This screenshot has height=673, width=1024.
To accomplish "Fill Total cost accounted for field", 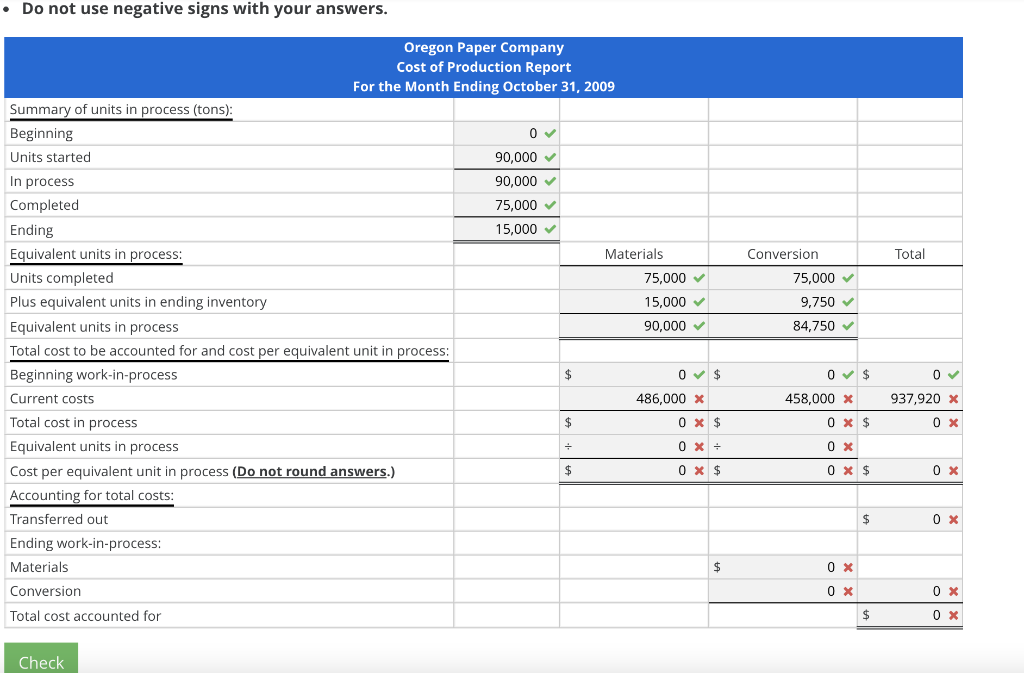I will point(910,615).
